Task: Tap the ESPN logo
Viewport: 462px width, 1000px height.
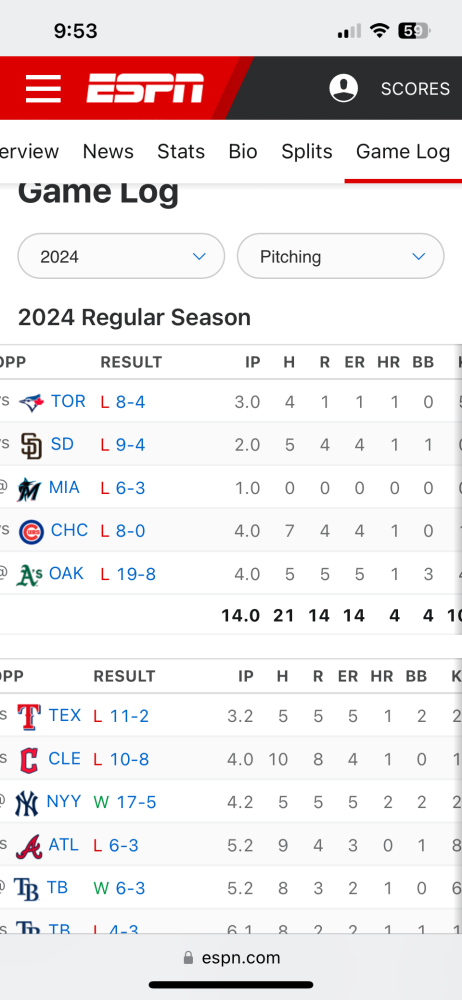Action: click(145, 88)
